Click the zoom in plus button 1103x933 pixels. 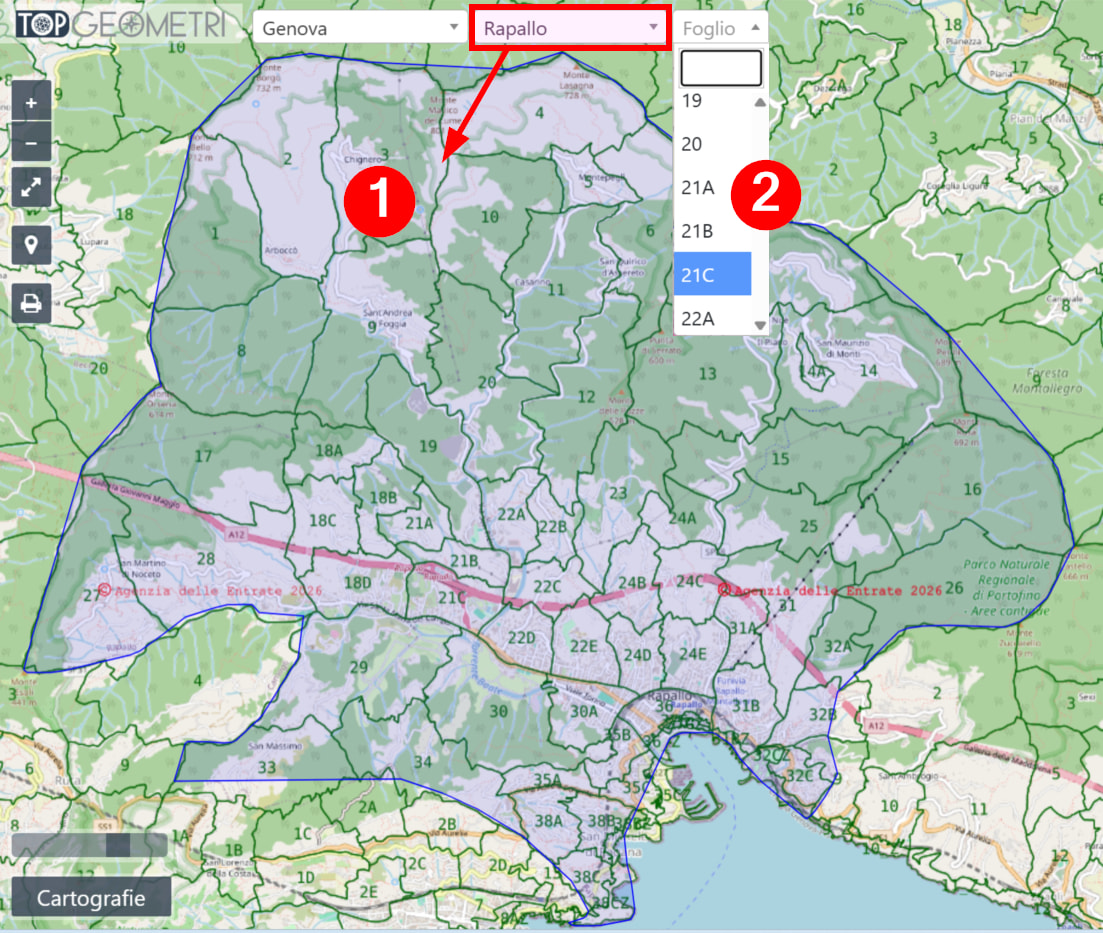(31, 103)
